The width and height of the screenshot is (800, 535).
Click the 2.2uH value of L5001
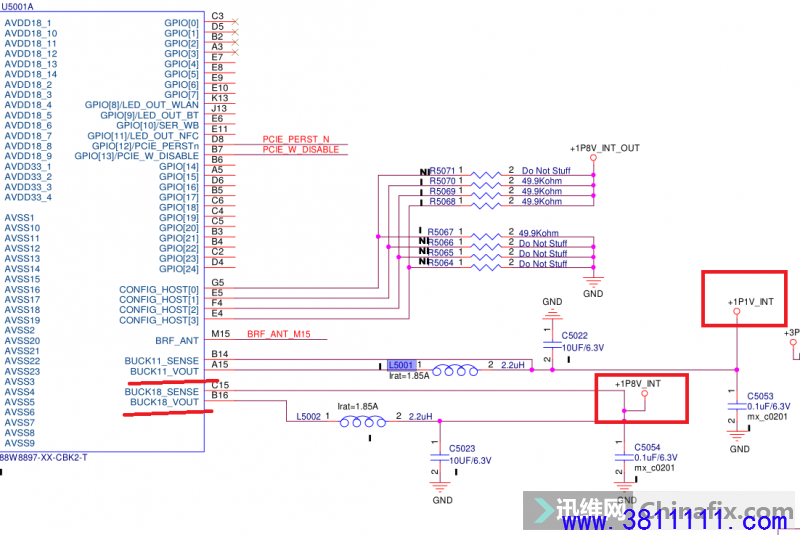[x=513, y=365]
